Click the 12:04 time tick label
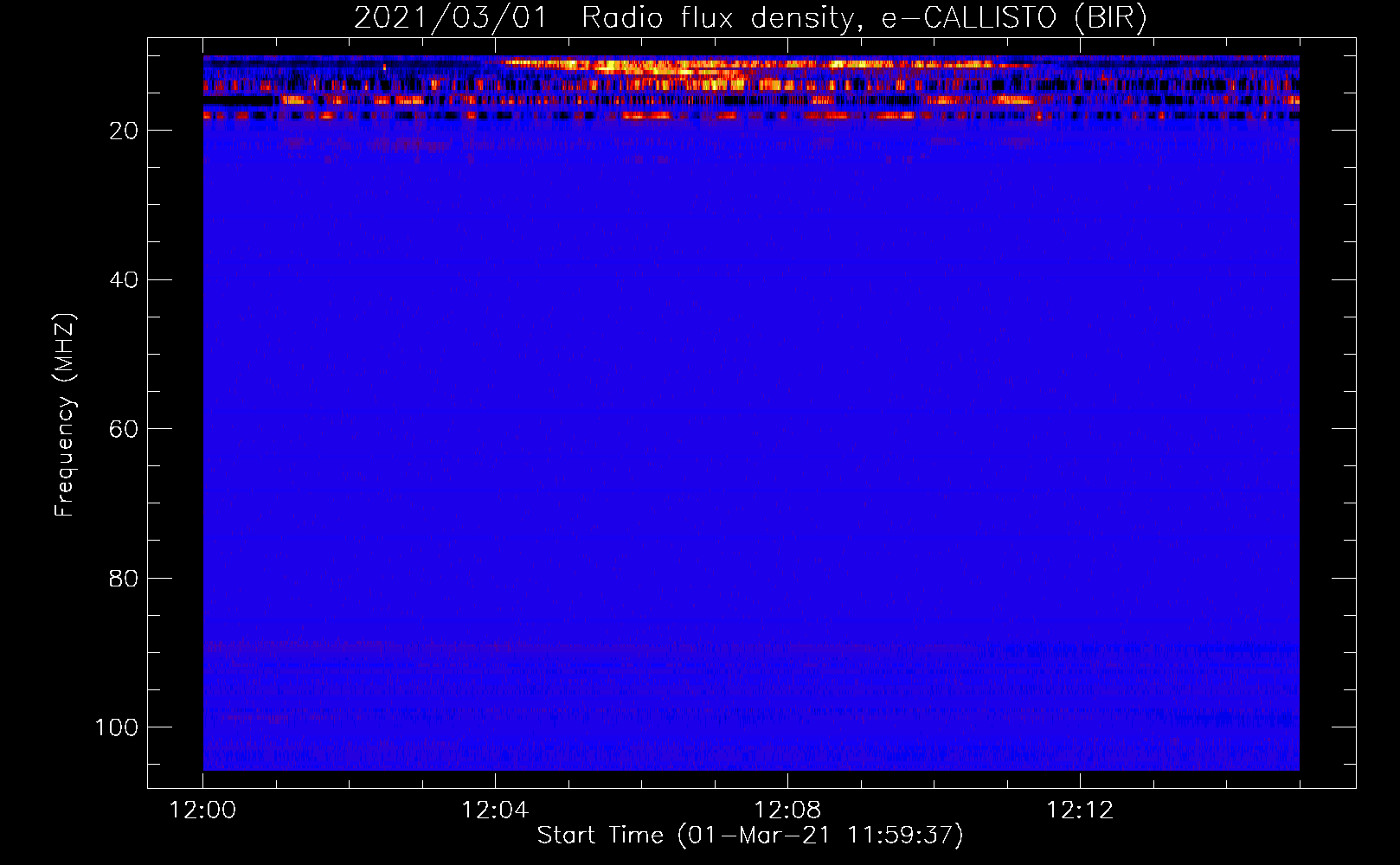 click(x=495, y=811)
